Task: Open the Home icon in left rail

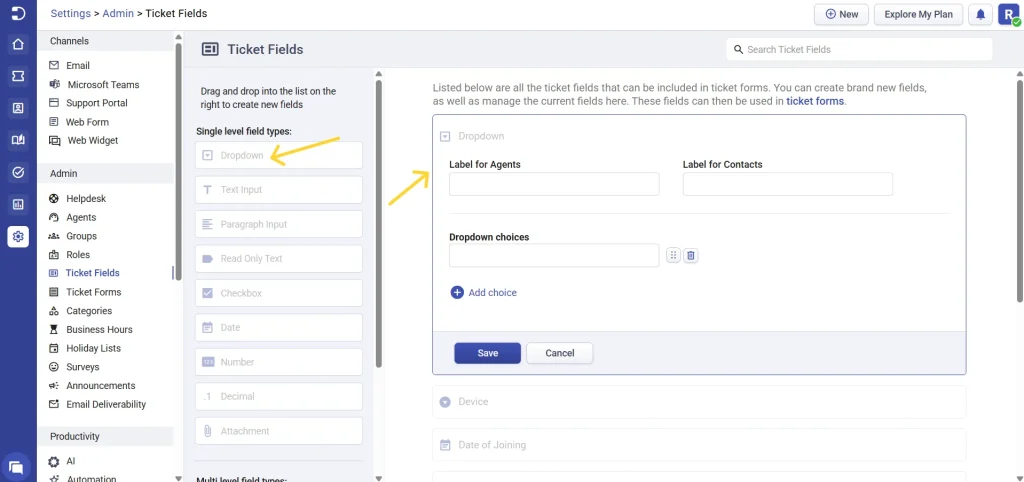Action: (x=18, y=44)
